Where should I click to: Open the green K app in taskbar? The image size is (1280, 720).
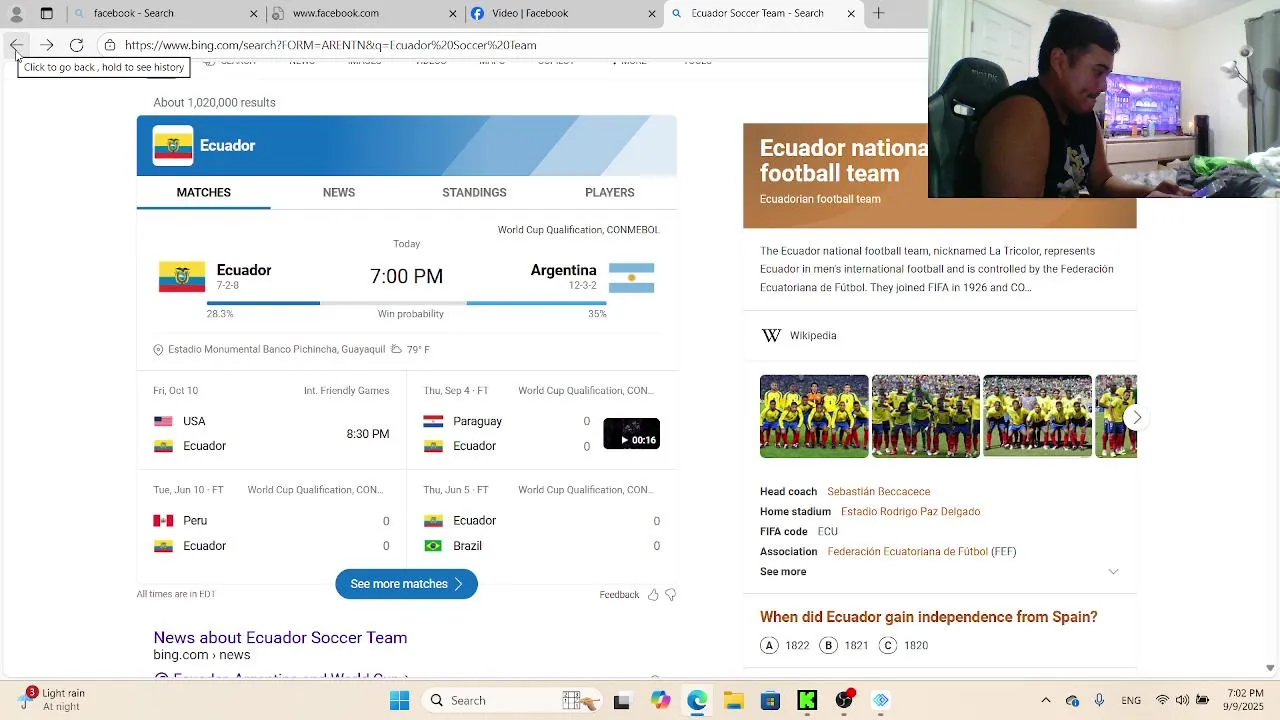807,700
